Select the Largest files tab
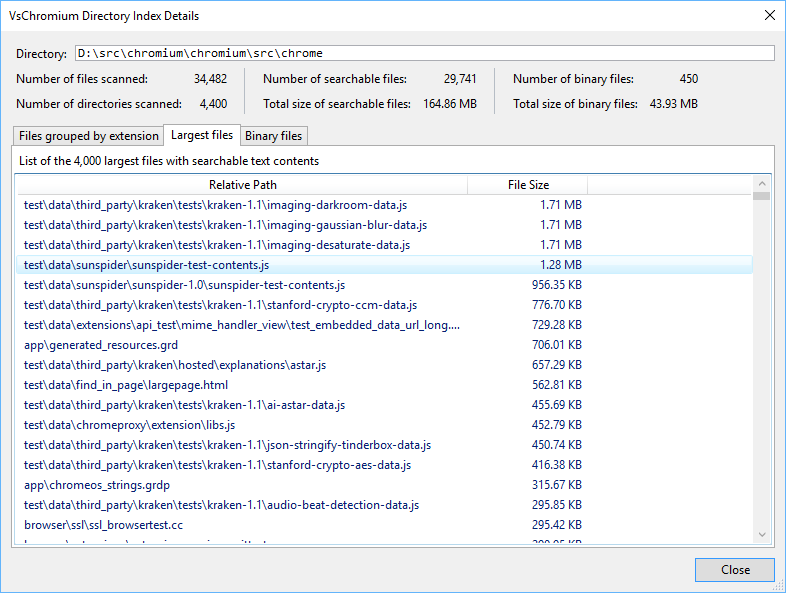This screenshot has width=786, height=593. (x=202, y=135)
